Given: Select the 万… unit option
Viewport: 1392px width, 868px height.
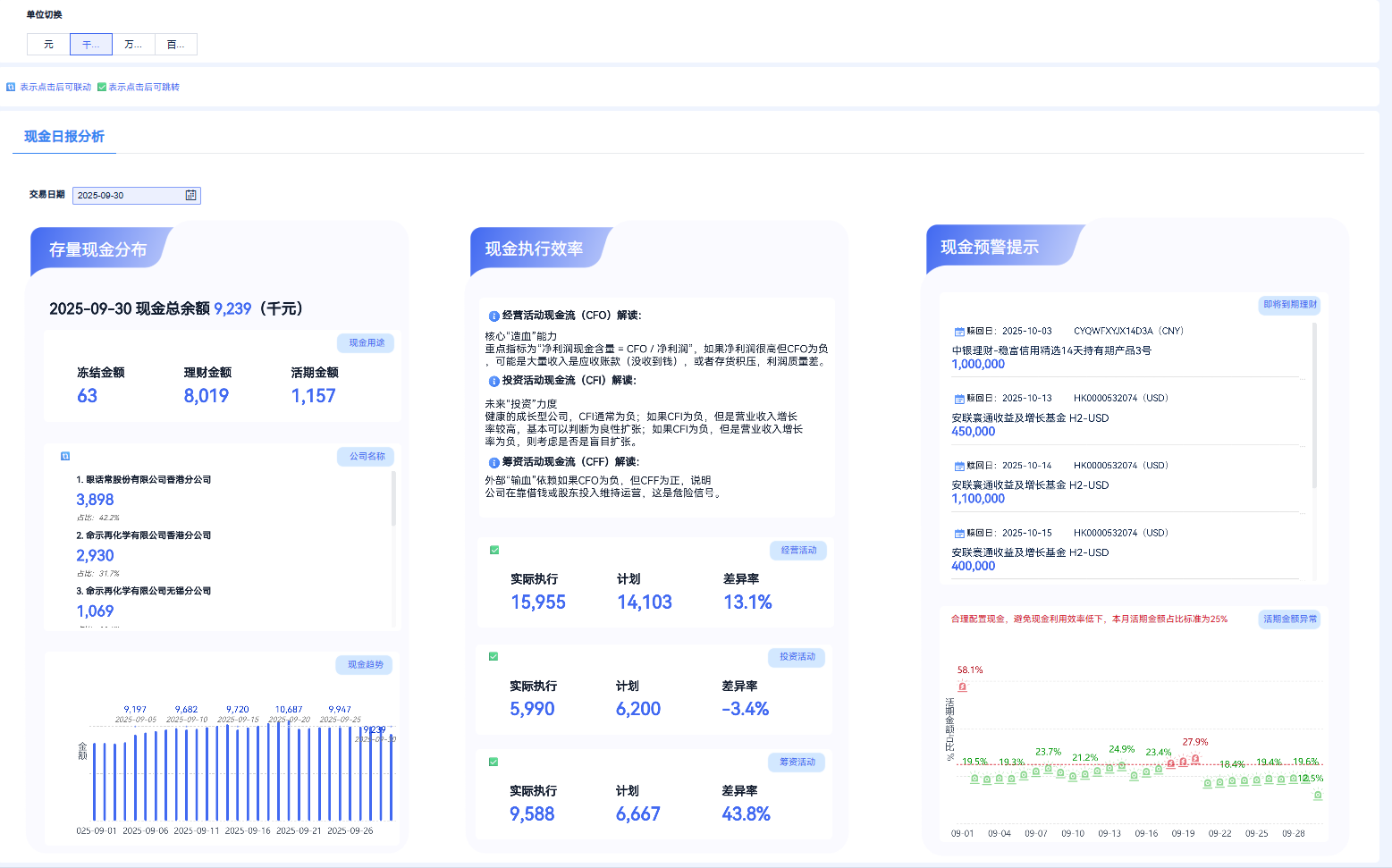Looking at the screenshot, I should pyautogui.click(x=133, y=45).
